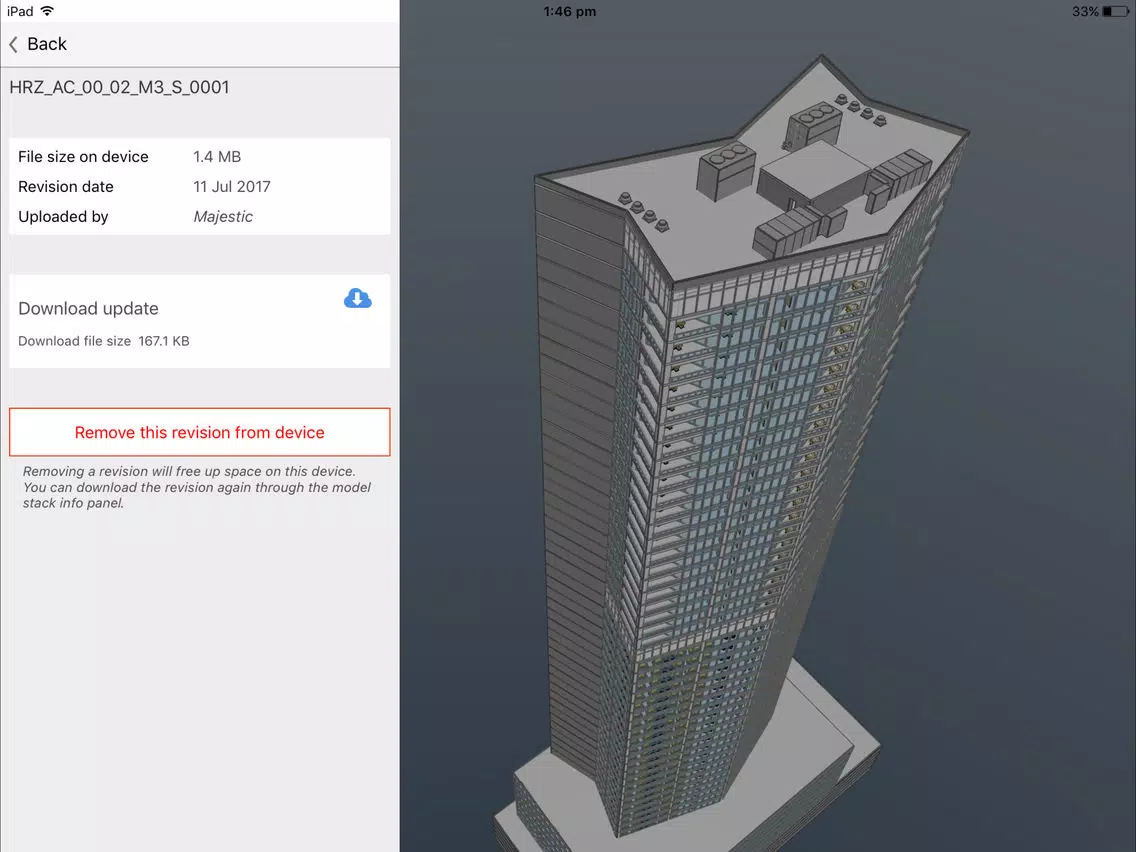Click Remove this revision from device

(x=200, y=433)
